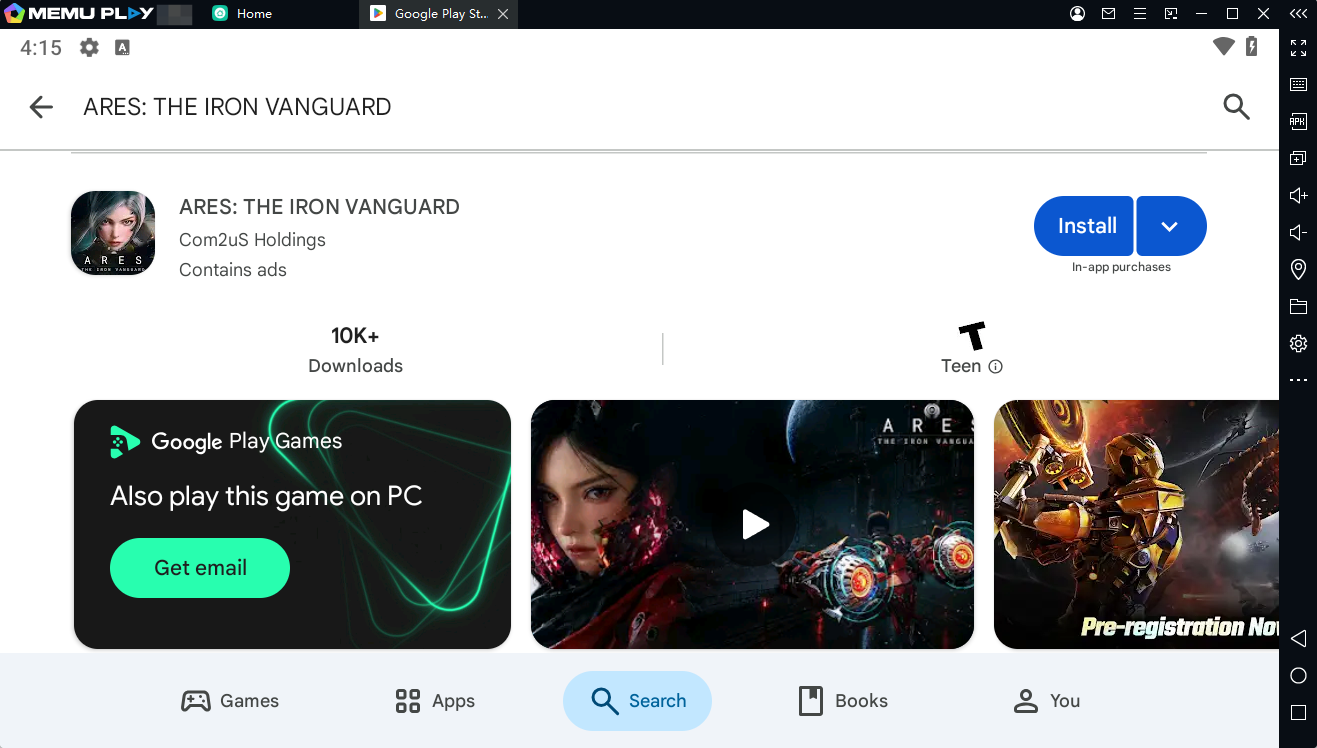The width and height of the screenshot is (1317, 748).
Task: Click the battery charging status icon
Action: (1252, 46)
